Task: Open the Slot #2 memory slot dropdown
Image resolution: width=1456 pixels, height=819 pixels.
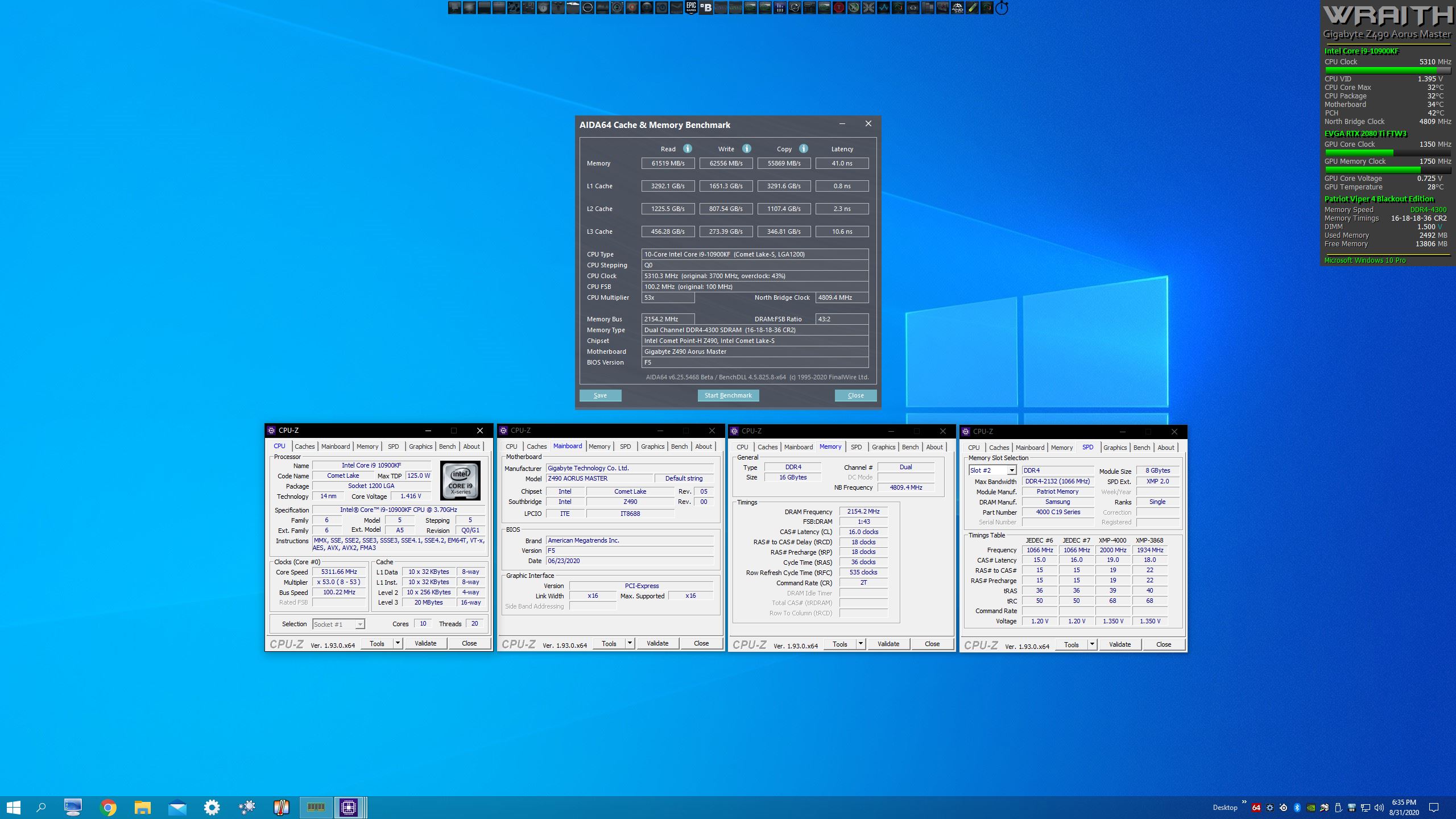Action: click(x=1011, y=470)
